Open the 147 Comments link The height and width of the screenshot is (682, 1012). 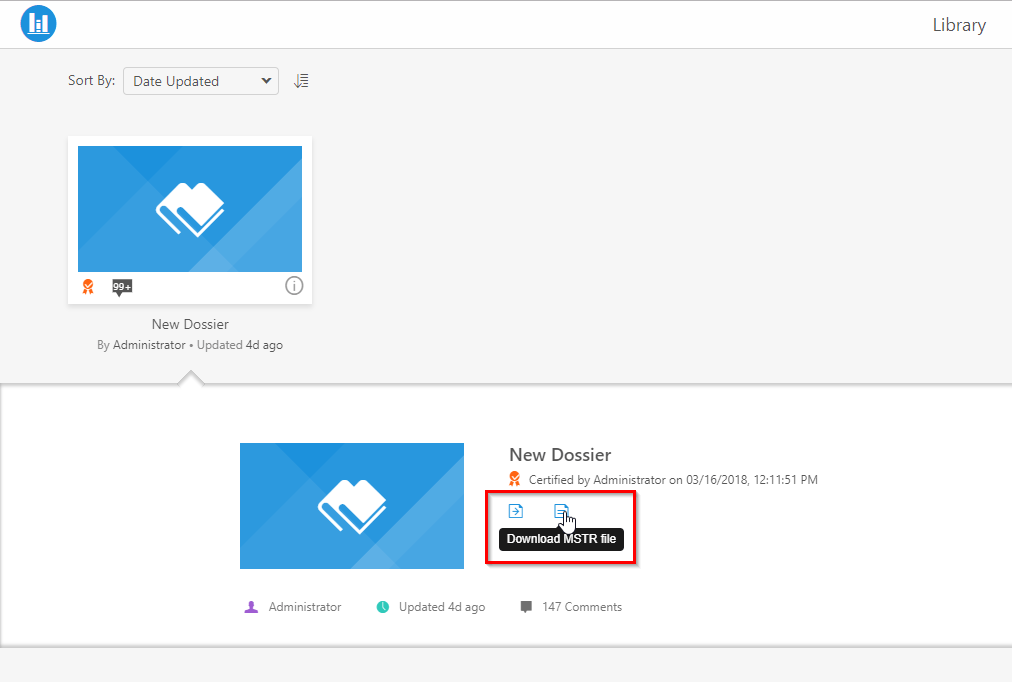pos(581,607)
